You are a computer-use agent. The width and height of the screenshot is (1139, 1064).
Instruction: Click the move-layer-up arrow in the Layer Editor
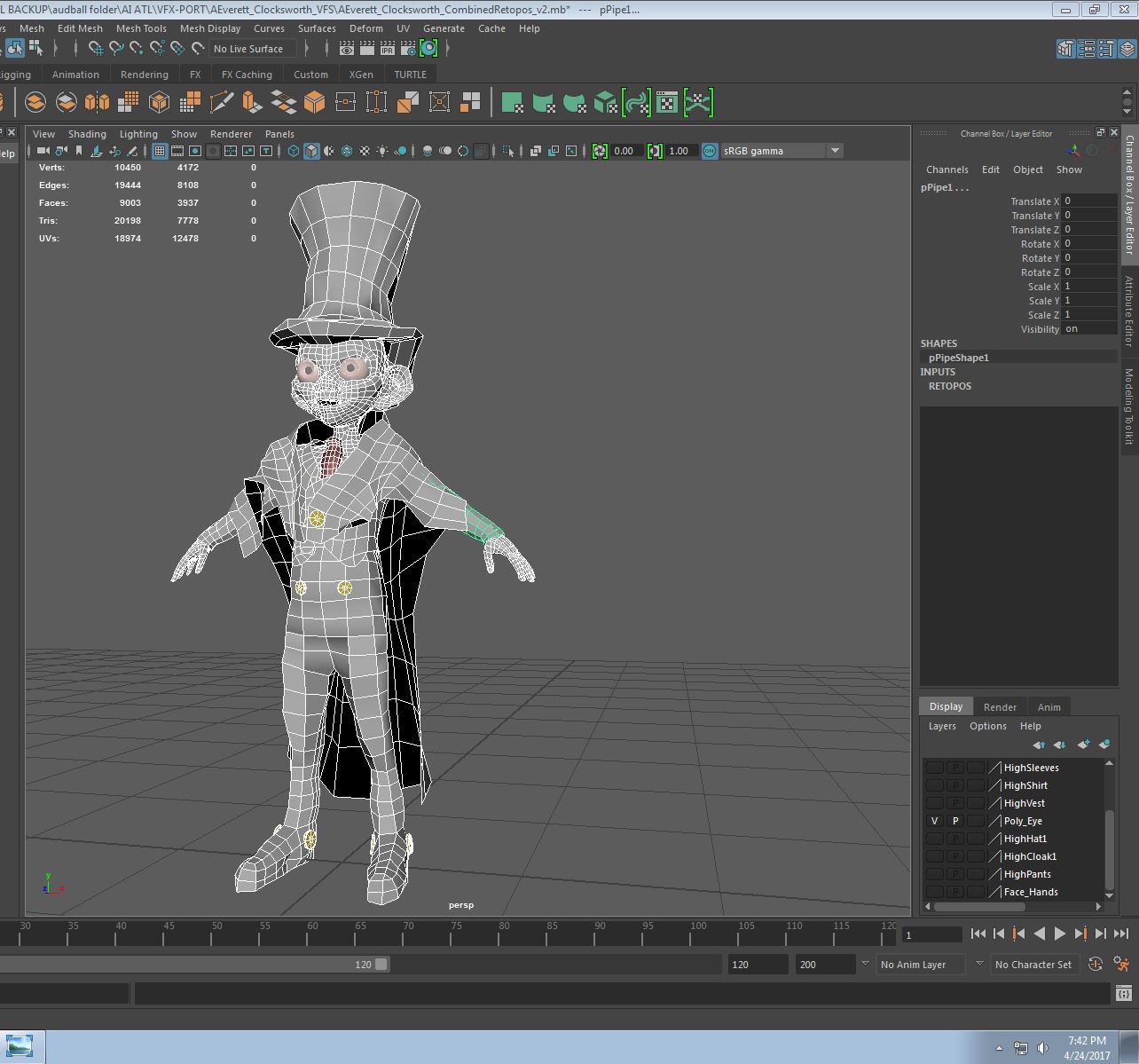coord(1041,745)
